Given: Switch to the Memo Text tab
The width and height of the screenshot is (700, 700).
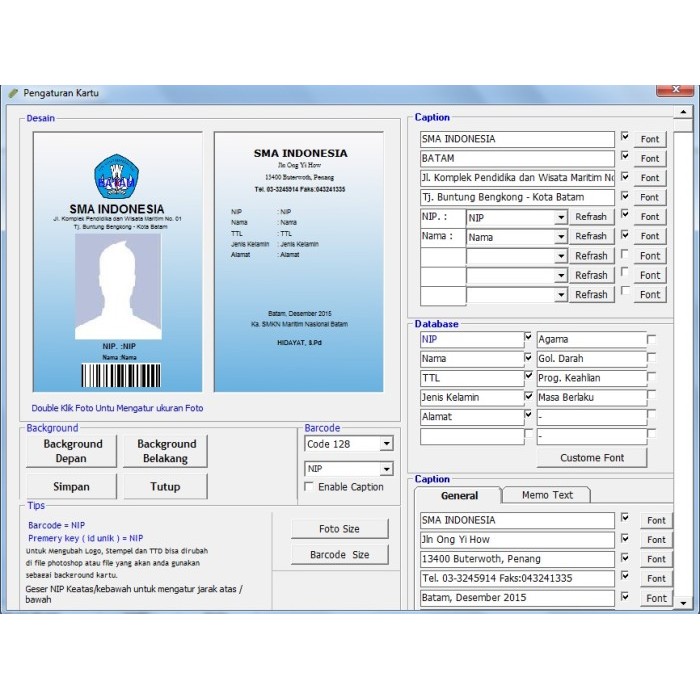Looking at the screenshot, I should tap(547, 495).
